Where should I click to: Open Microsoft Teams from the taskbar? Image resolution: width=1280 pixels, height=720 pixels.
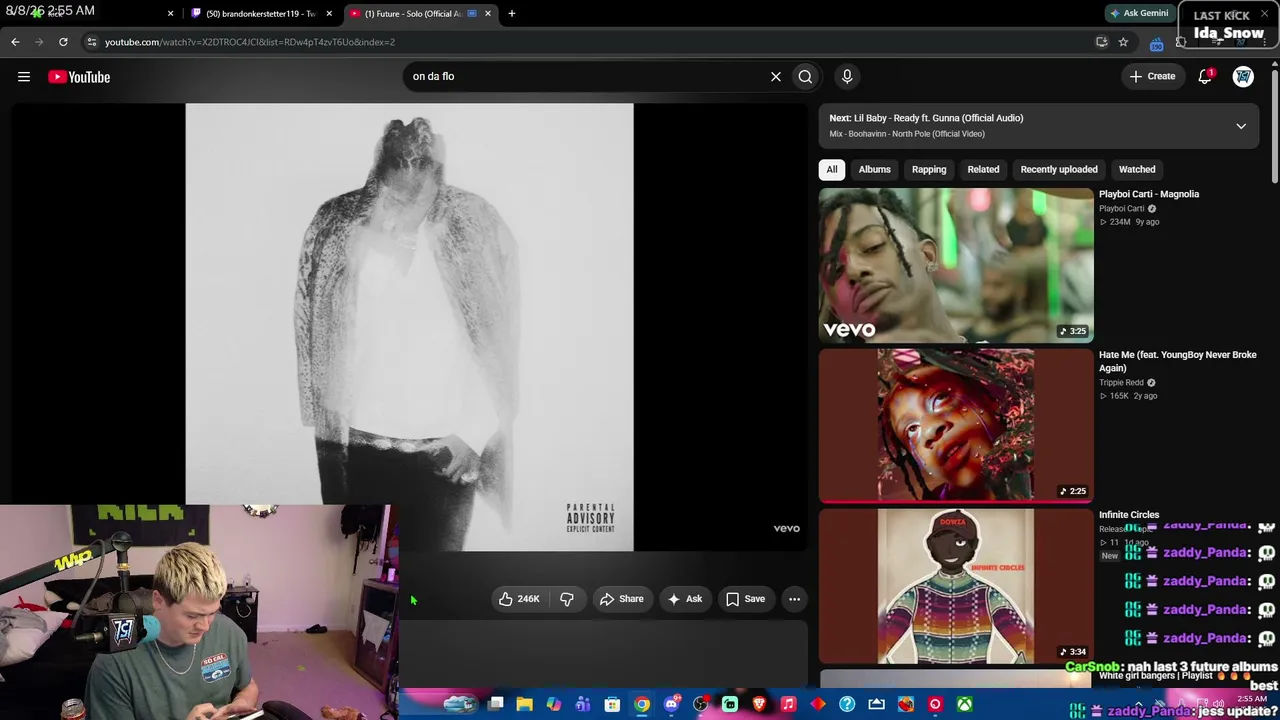(583, 705)
